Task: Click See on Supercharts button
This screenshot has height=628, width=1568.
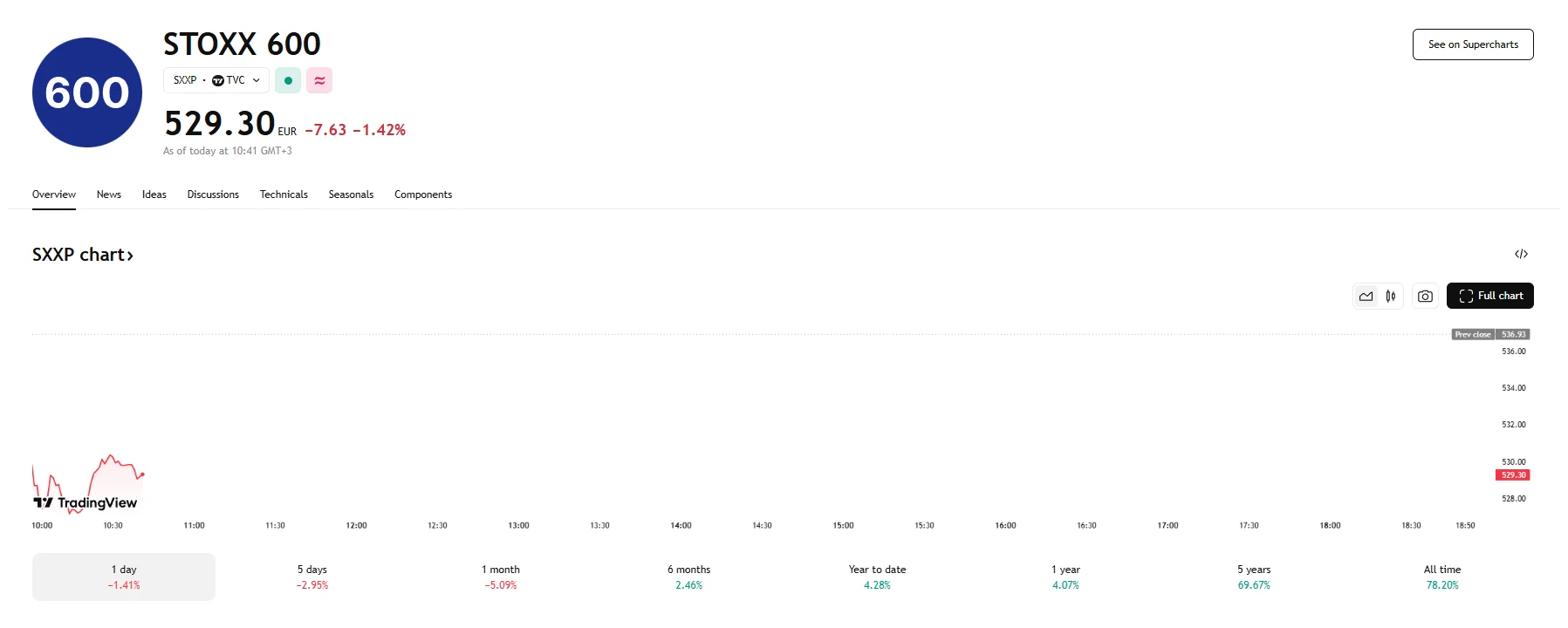Action: tap(1473, 44)
